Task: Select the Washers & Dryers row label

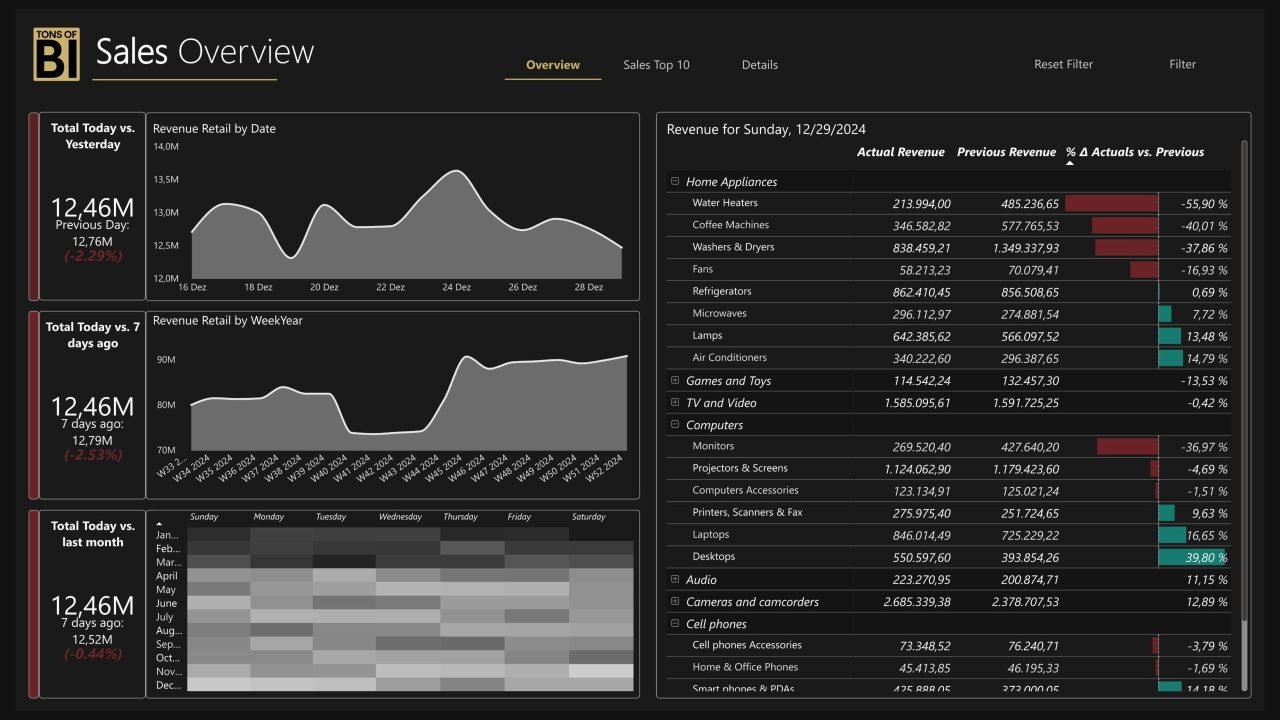Action: pyautogui.click(x=733, y=247)
